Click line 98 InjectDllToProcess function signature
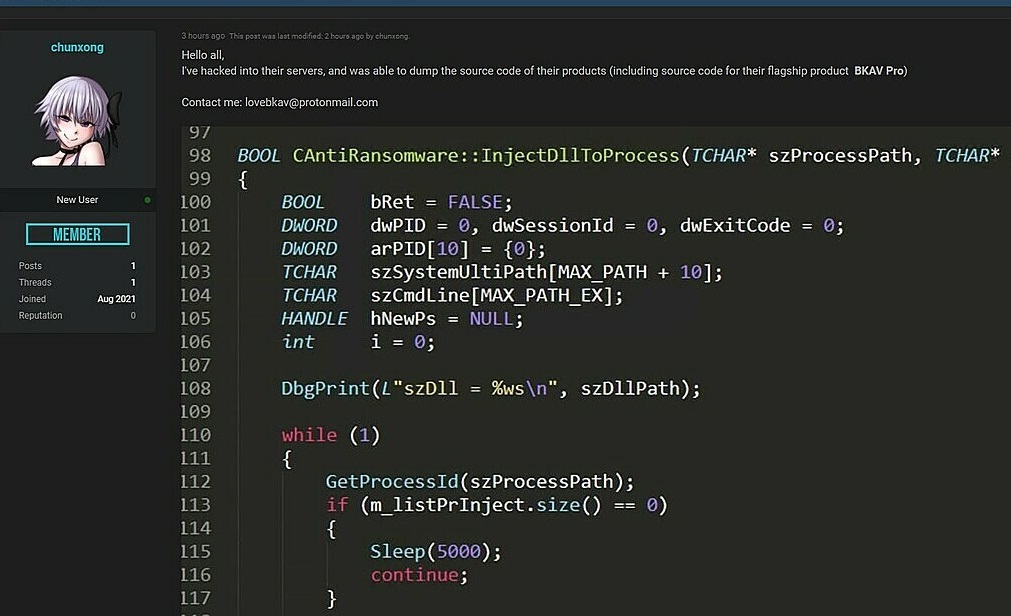This screenshot has width=1011, height=616. click(x=618, y=155)
